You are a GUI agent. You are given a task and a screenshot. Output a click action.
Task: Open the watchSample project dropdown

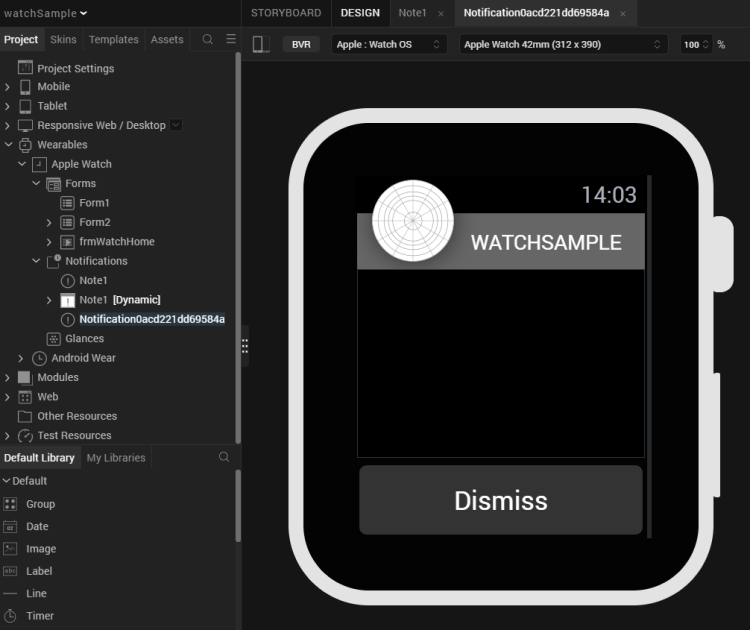[45, 13]
